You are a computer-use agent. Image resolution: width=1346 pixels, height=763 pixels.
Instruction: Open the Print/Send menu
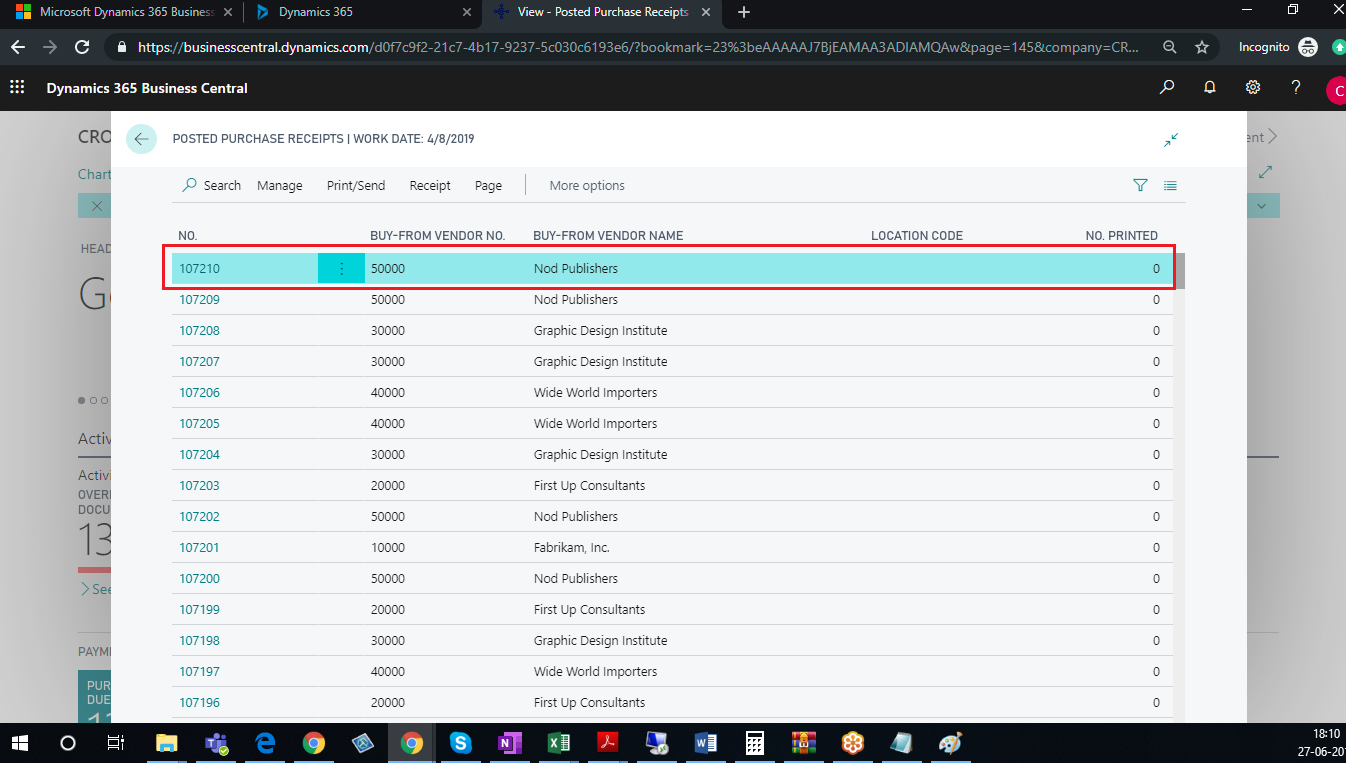[356, 185]
